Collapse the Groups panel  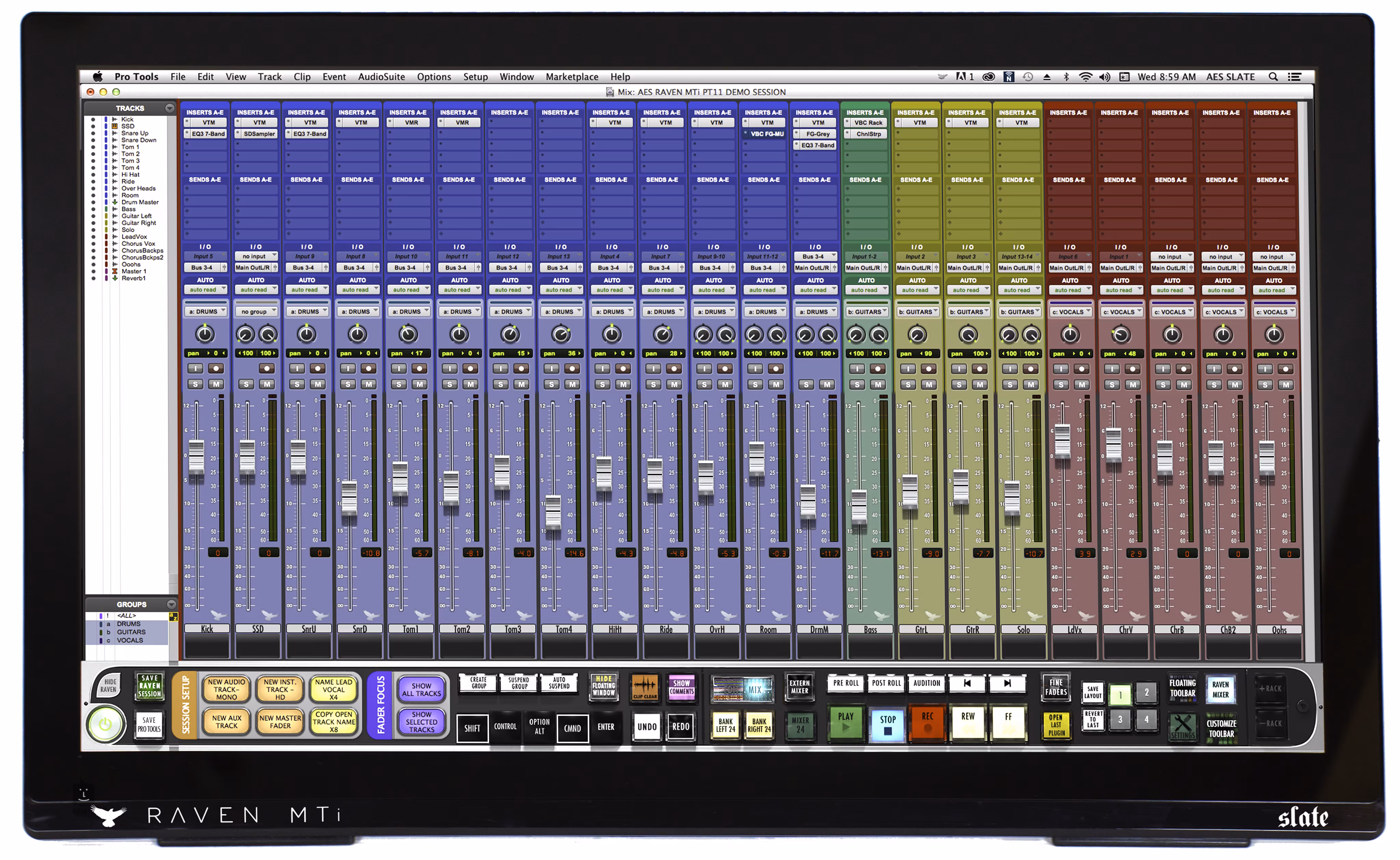[171, 604]
